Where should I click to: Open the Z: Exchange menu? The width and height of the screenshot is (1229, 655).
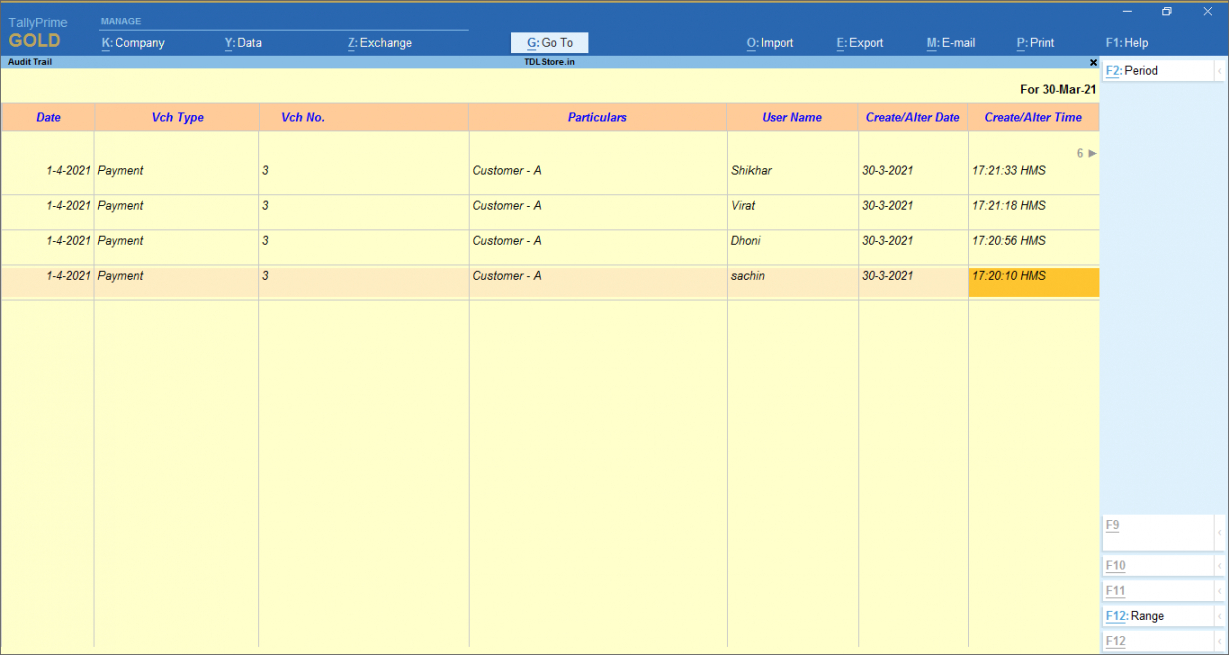pyautogui.click(x=379, y=43)
